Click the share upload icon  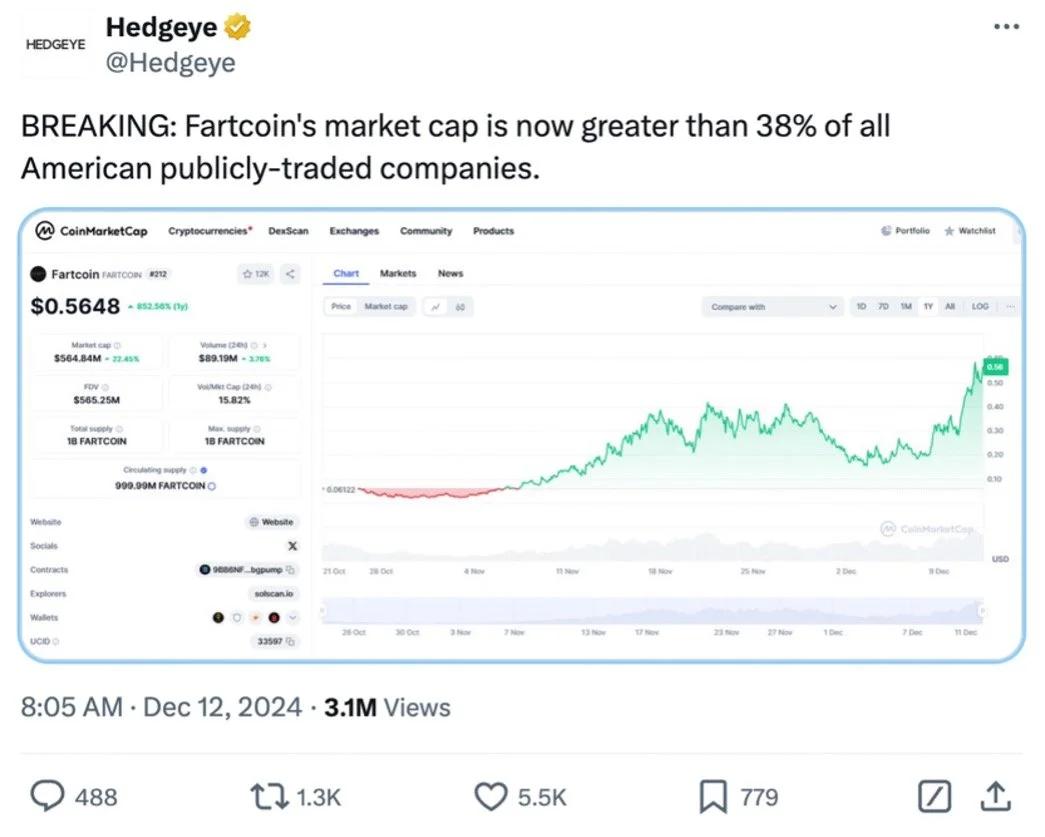pyautogui.click(x=994, y=796)
